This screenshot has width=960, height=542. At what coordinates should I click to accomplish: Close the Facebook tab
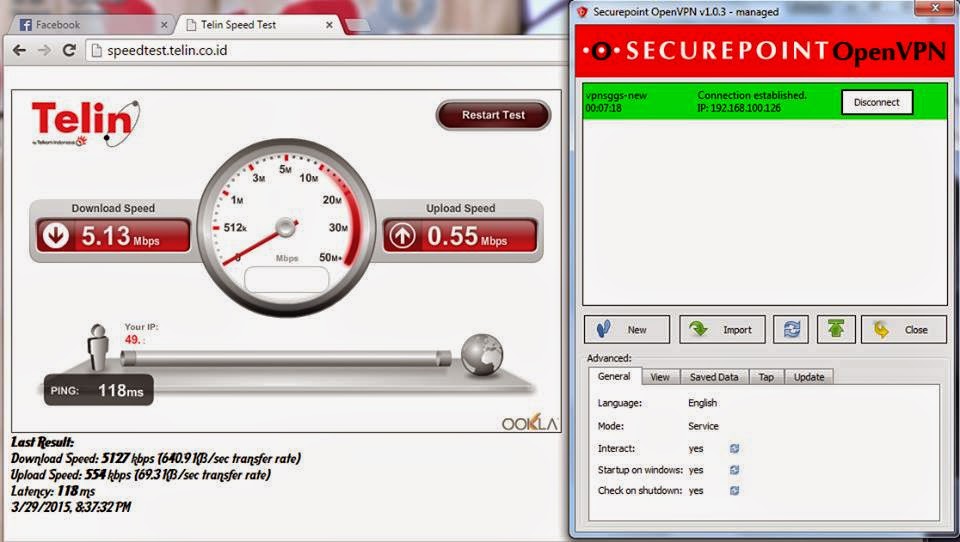tap(164, 25)
